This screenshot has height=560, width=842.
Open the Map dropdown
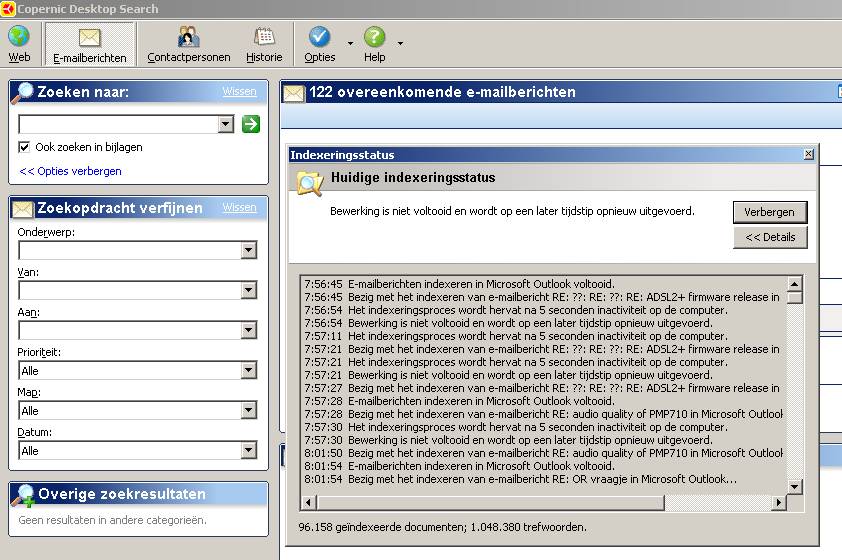[x=249, y=411]
